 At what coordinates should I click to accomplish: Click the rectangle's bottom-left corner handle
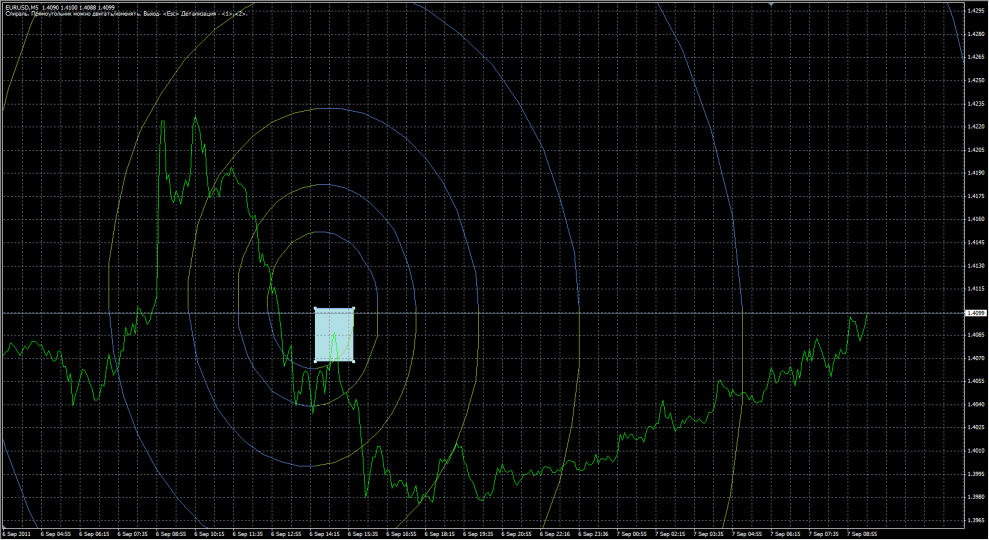coord(315,361)
